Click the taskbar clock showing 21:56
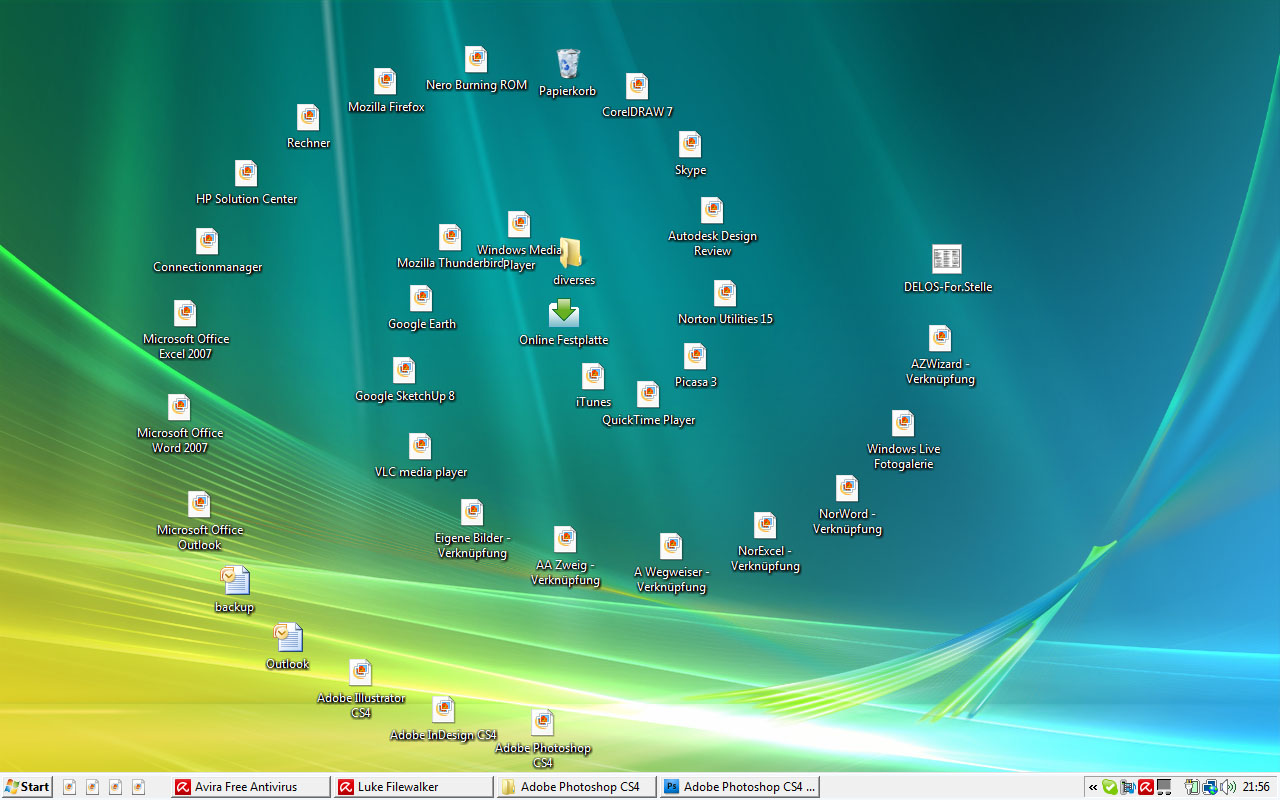The image size is (1280, 800). [1256, 787]
